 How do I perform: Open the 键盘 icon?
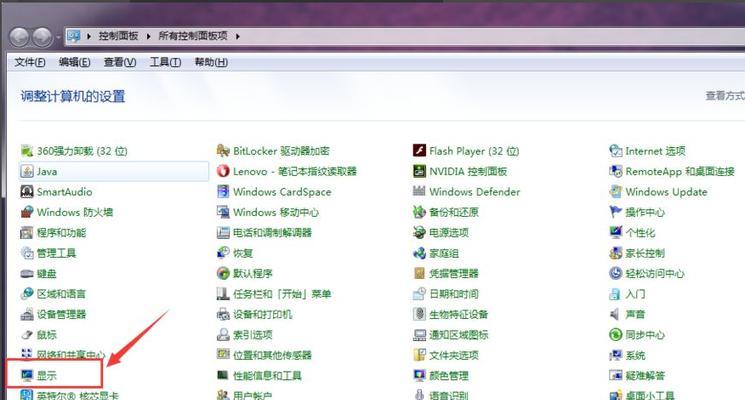[27, 274]
